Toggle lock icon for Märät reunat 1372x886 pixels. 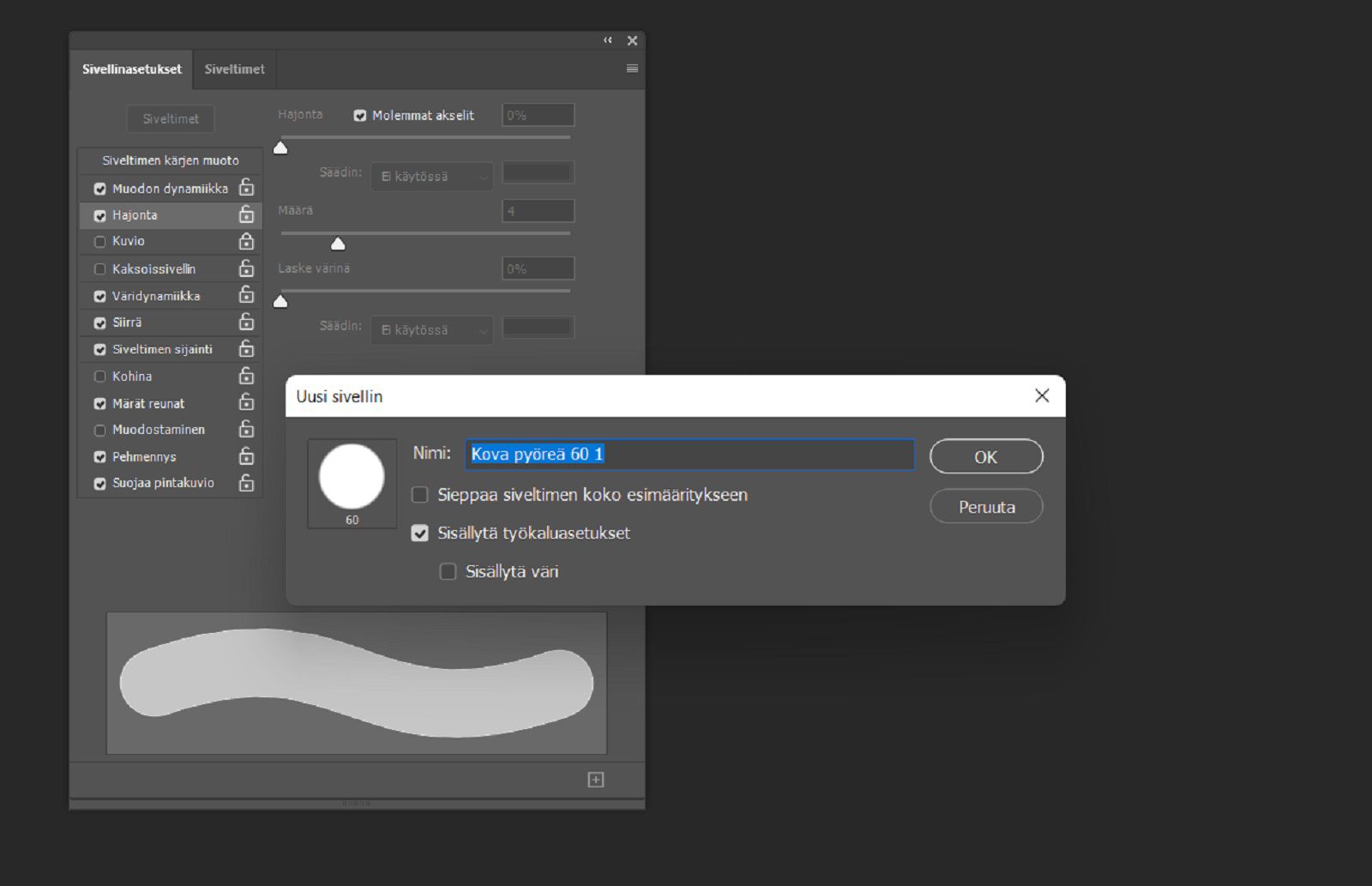[246, 402]
